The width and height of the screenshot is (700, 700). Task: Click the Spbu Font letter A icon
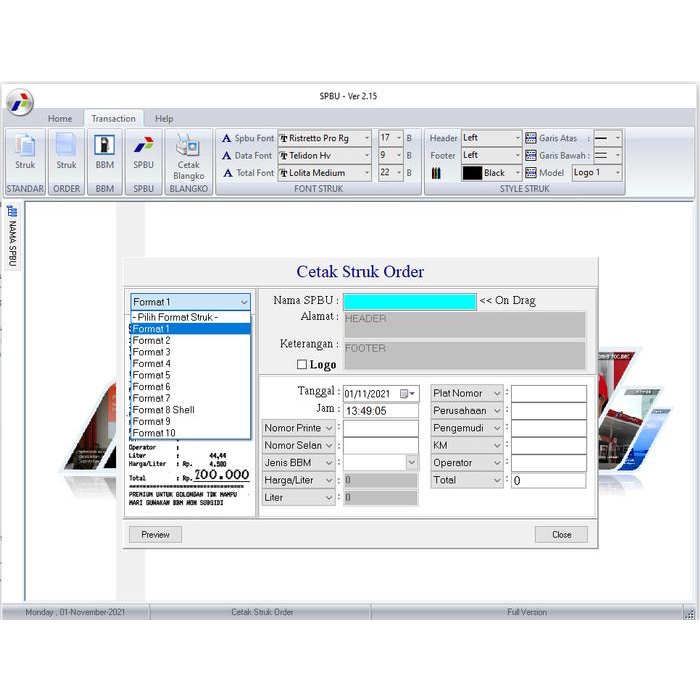[226, 138]
